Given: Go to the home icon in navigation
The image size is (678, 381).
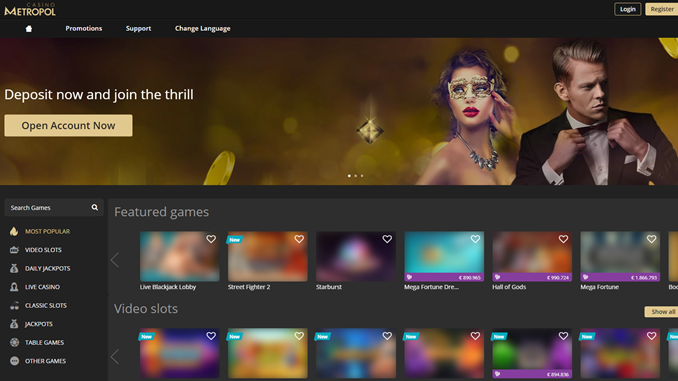Looking at the screenshot, I should [29, 29].
